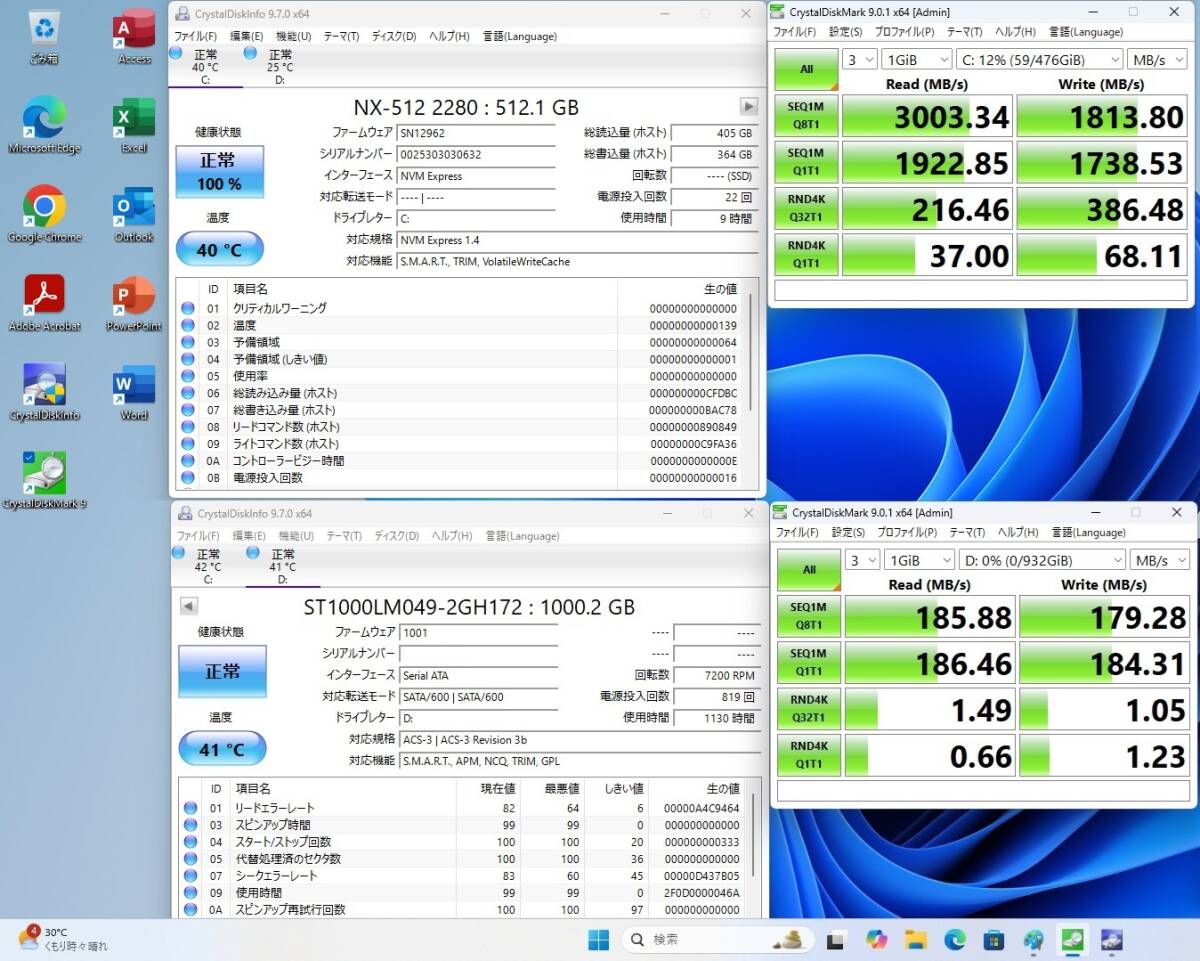The image size is (1200, 961).
Task: Open 設定(S) menu in the upper CrystalDiskMark
Action: (x=845, y=31)
